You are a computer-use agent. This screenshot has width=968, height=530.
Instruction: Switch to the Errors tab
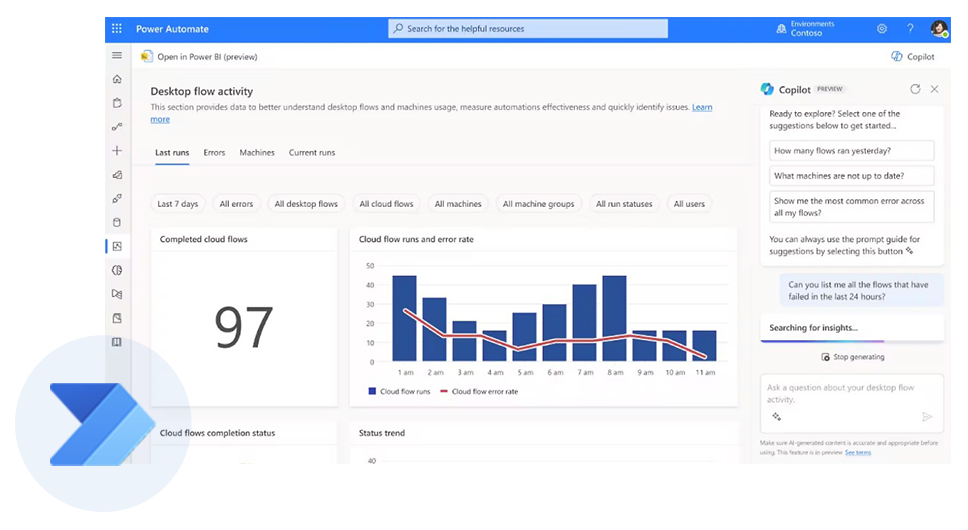pos(214,153)
